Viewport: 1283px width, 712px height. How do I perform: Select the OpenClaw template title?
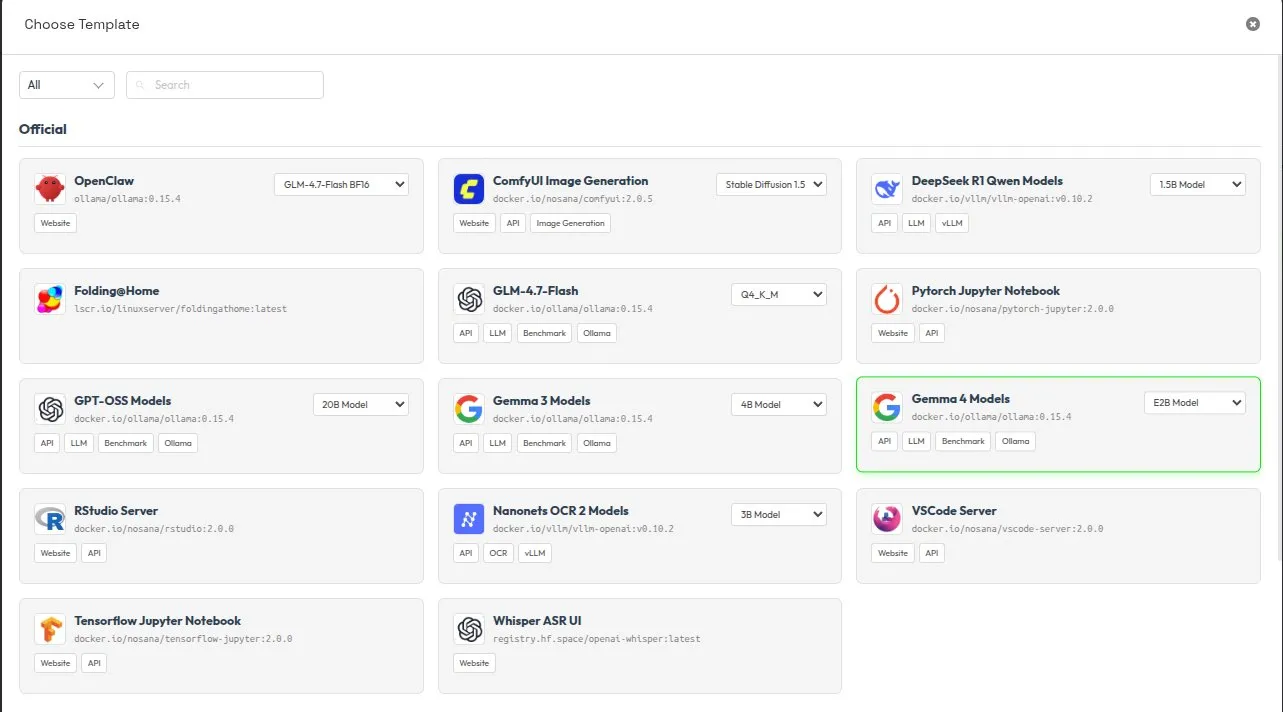click(104, 181)
